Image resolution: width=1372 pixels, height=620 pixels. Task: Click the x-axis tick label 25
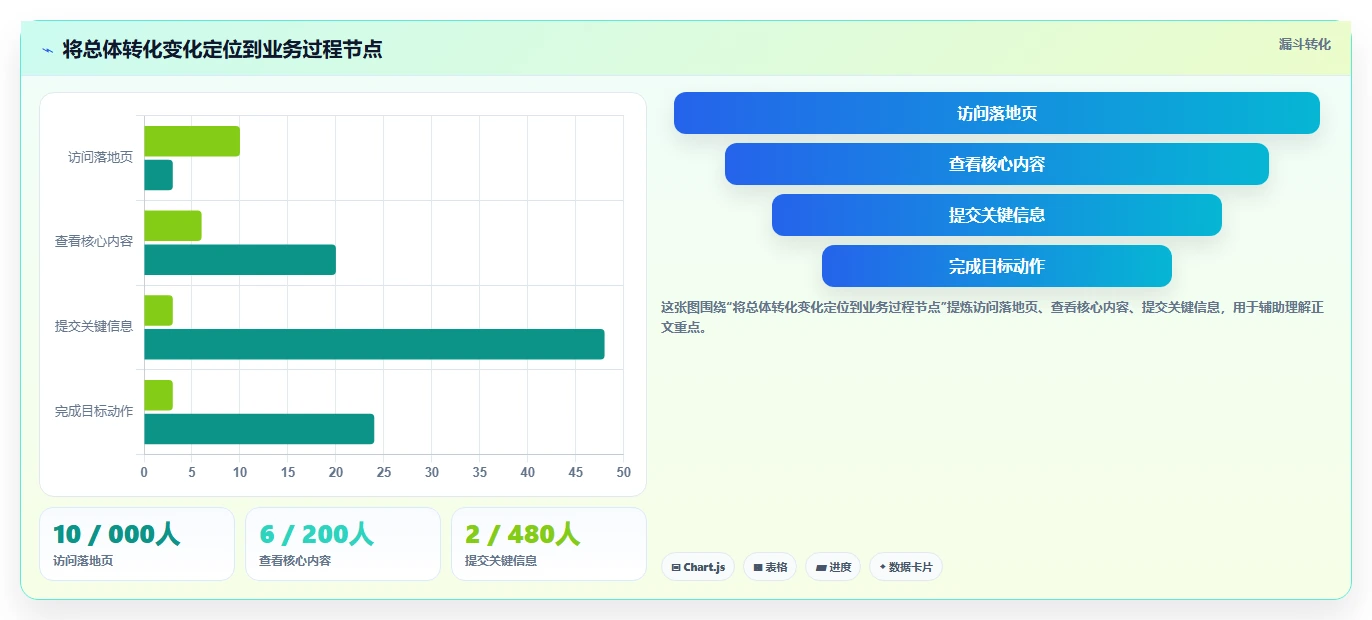(x=384, y=472)
